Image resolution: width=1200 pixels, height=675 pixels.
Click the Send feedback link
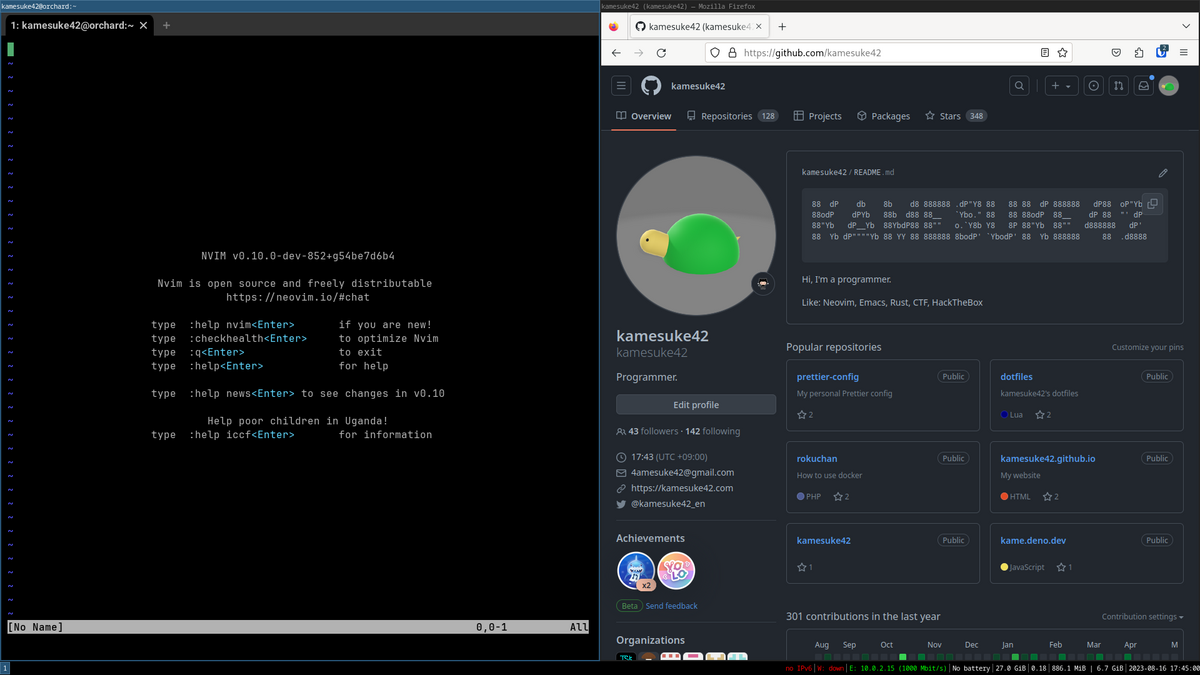pos(672,606)
